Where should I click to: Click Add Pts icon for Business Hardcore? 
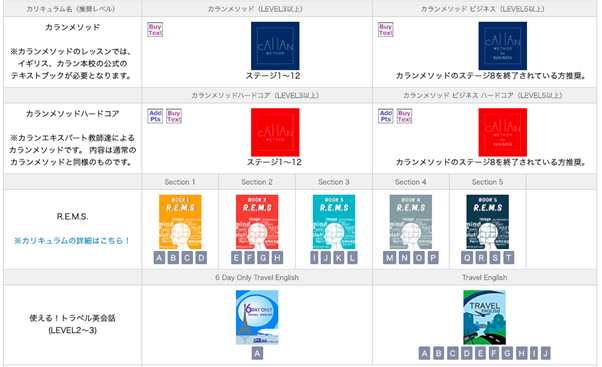(x=385, y=116)
